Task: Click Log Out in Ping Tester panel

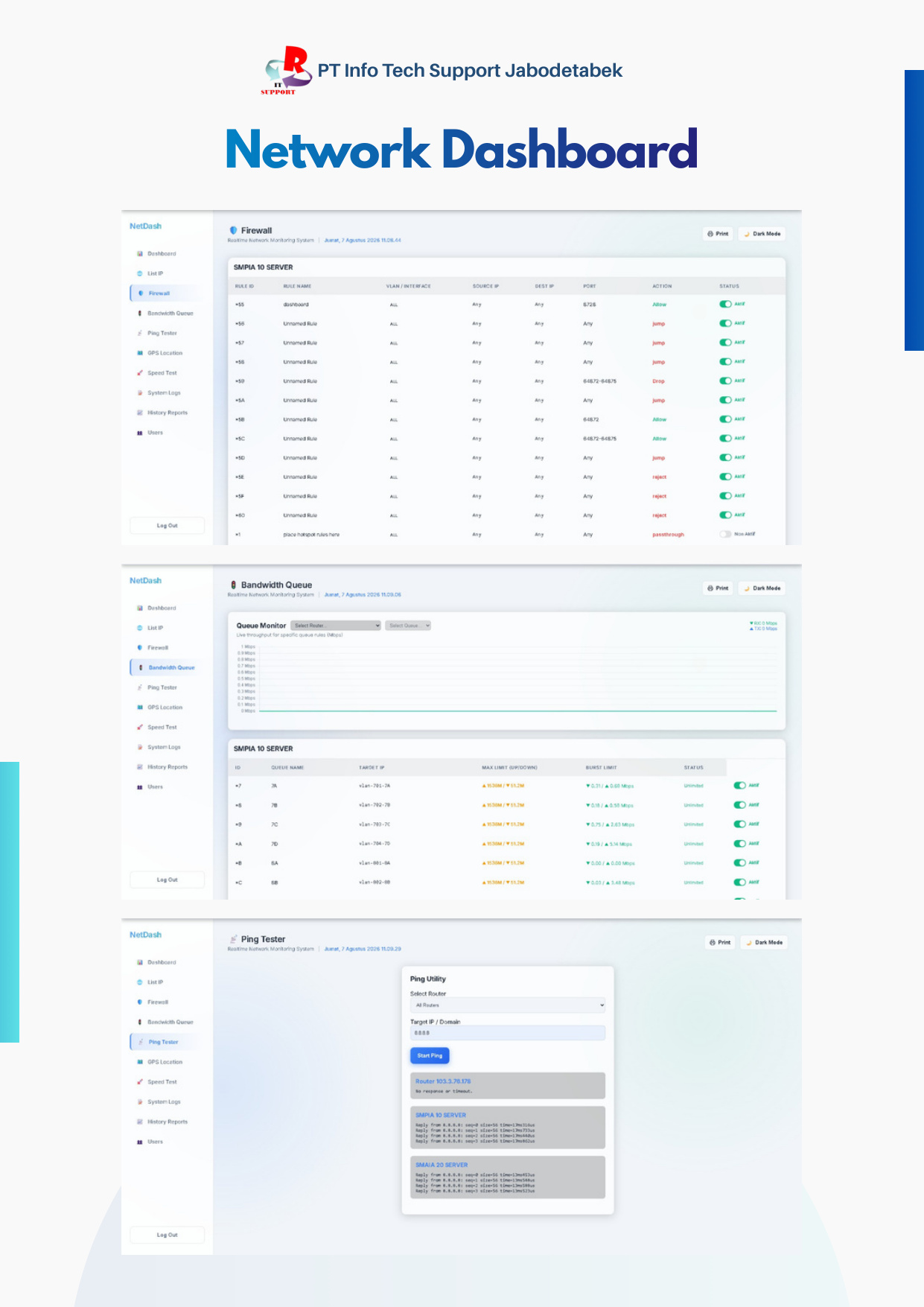Action: click(x=168, y=1235)
